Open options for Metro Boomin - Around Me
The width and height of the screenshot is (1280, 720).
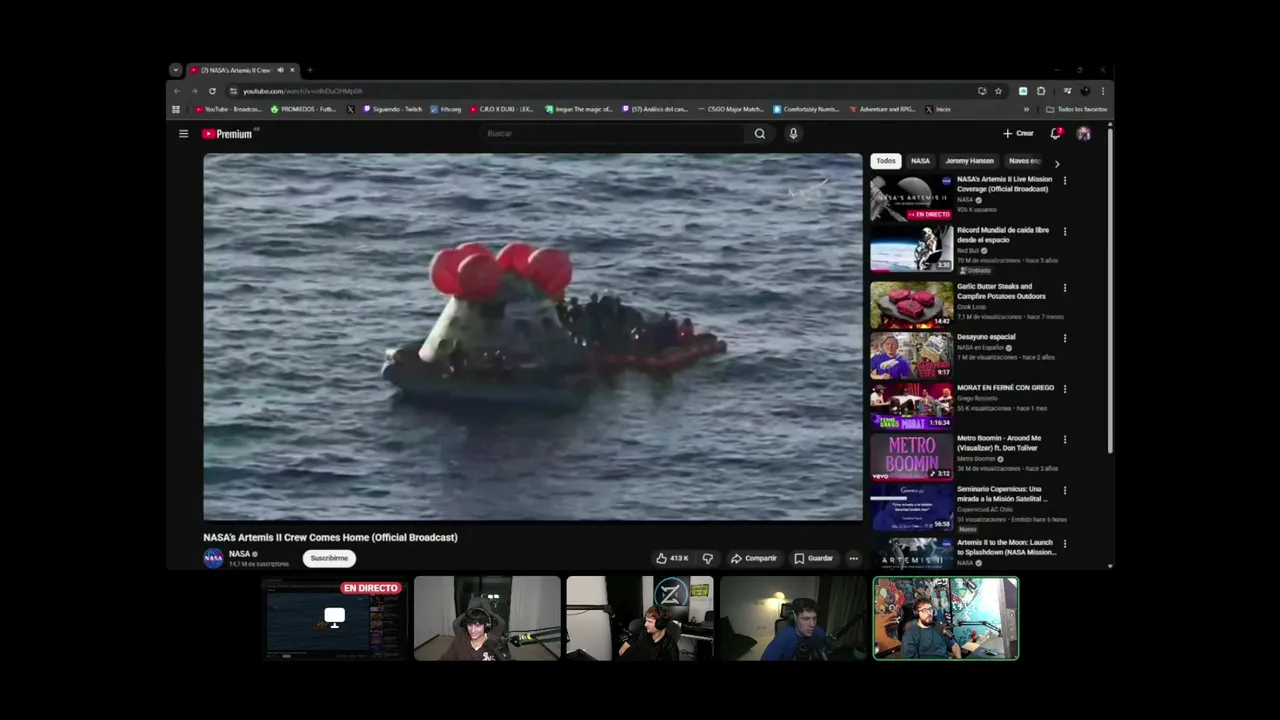click(x=1064, y=440)
